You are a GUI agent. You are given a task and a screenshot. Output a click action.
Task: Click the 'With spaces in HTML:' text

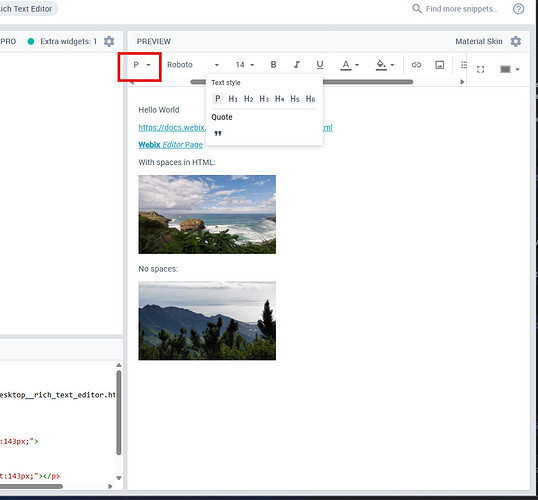177,162
